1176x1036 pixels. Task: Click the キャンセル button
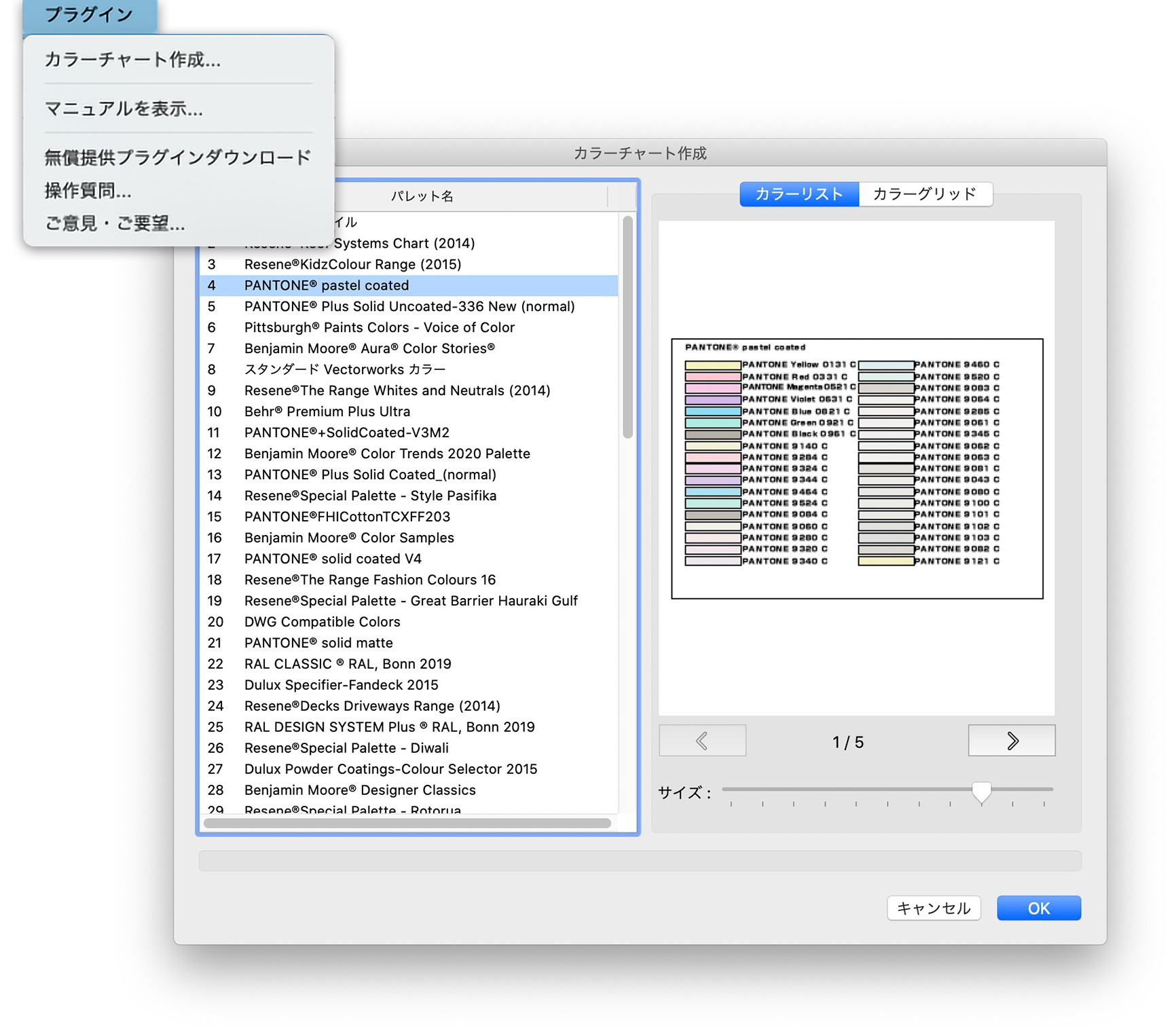tap(934, 908)
